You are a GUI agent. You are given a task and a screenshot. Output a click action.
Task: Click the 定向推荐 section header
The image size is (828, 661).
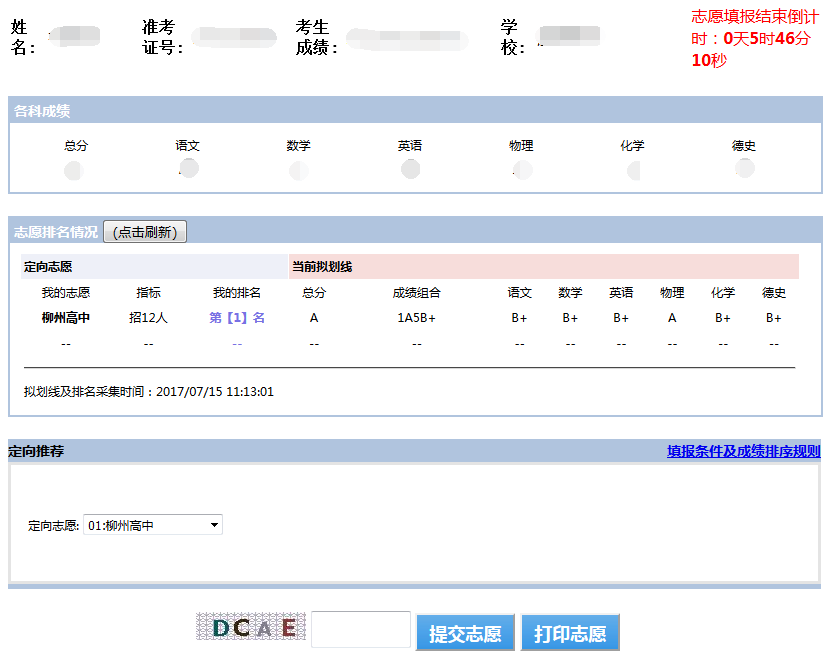[36, 451]
